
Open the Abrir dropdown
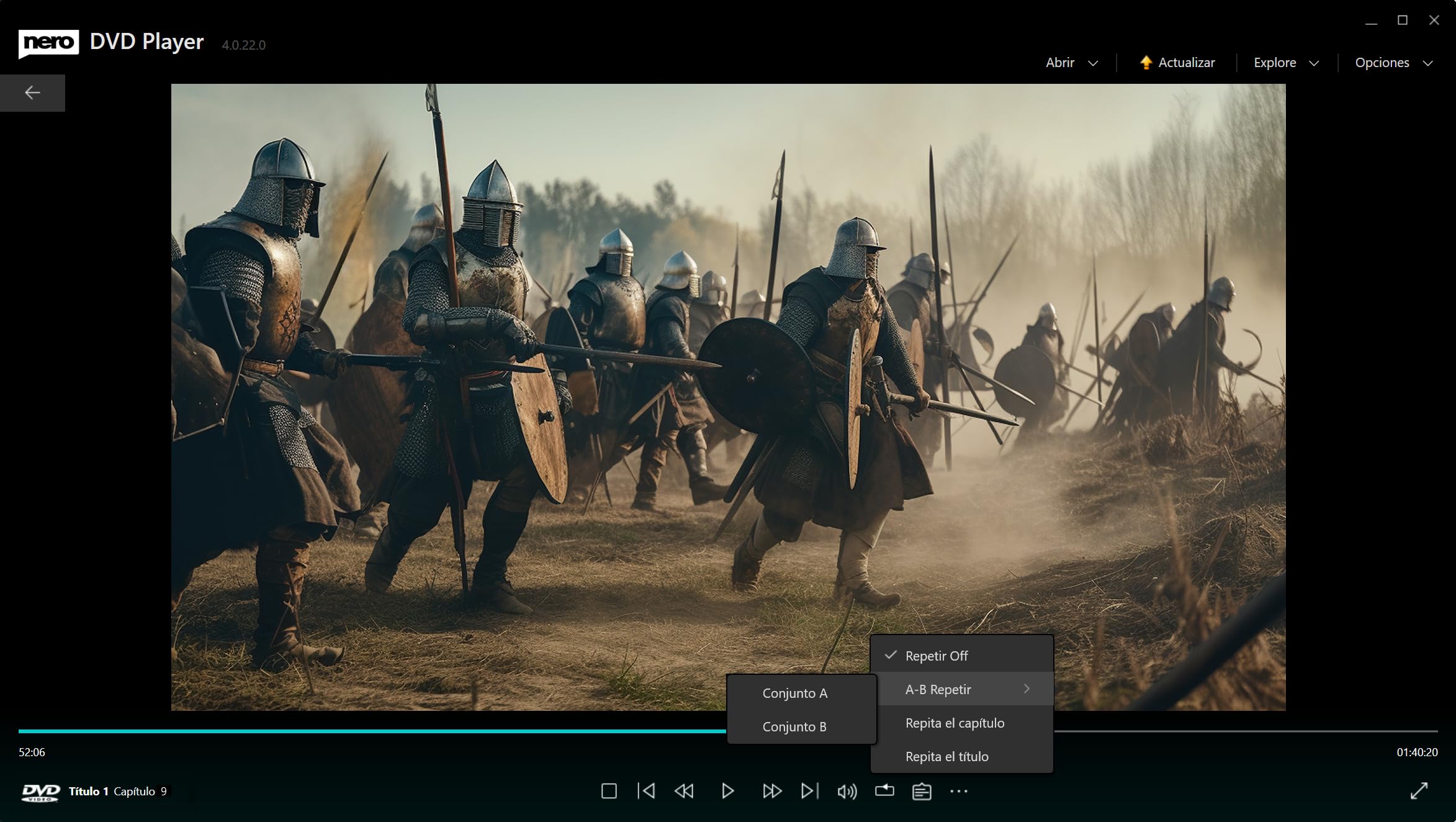tap(1071, 63)
